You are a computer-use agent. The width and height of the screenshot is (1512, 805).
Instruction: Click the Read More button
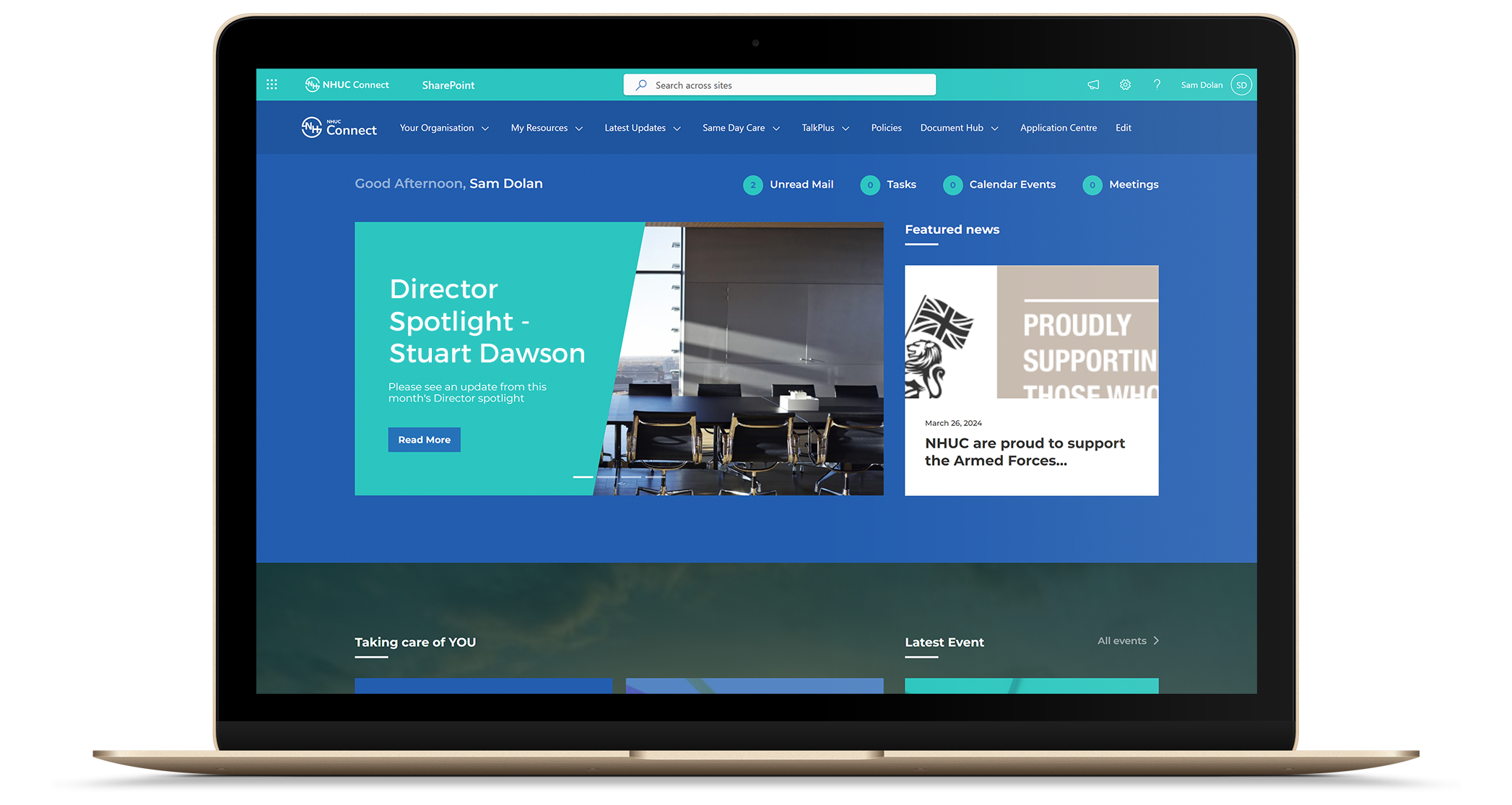pos(424,439)
